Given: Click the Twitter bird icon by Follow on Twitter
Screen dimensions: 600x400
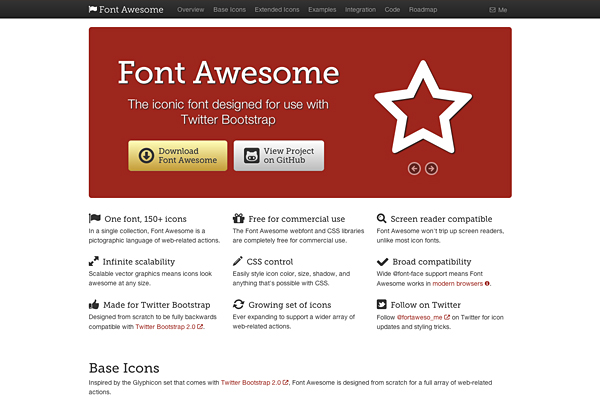Looking at the screenshot, I should [x=382, y=304].
